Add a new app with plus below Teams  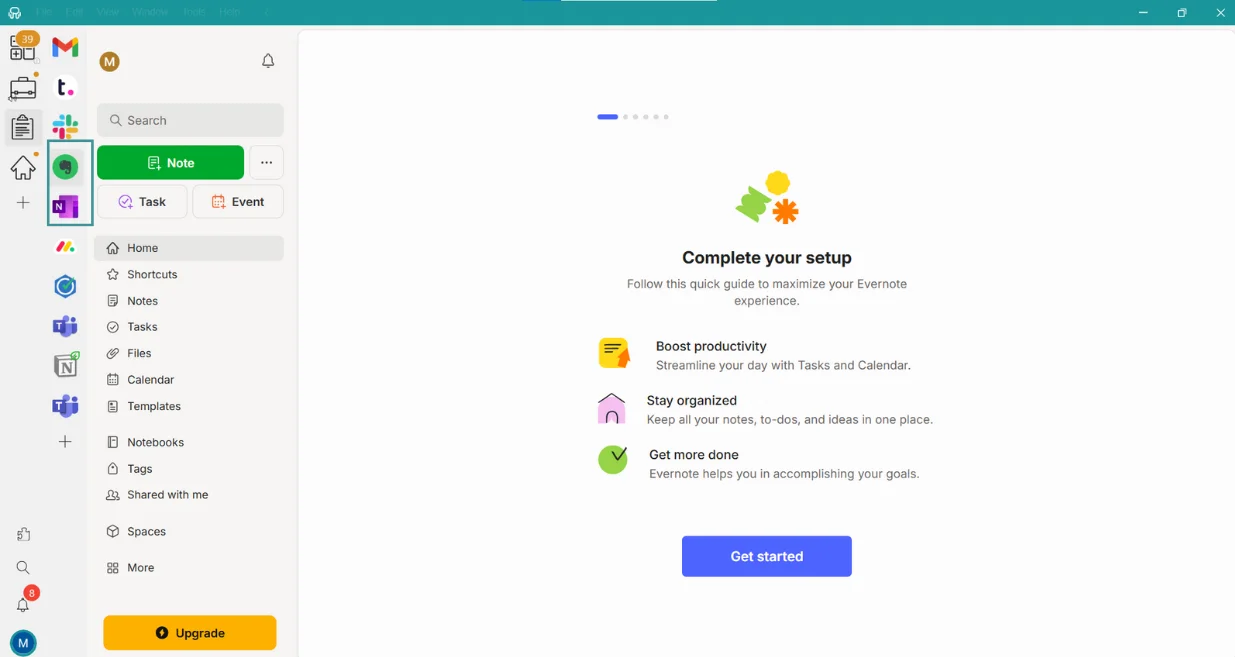coord(65,441)
